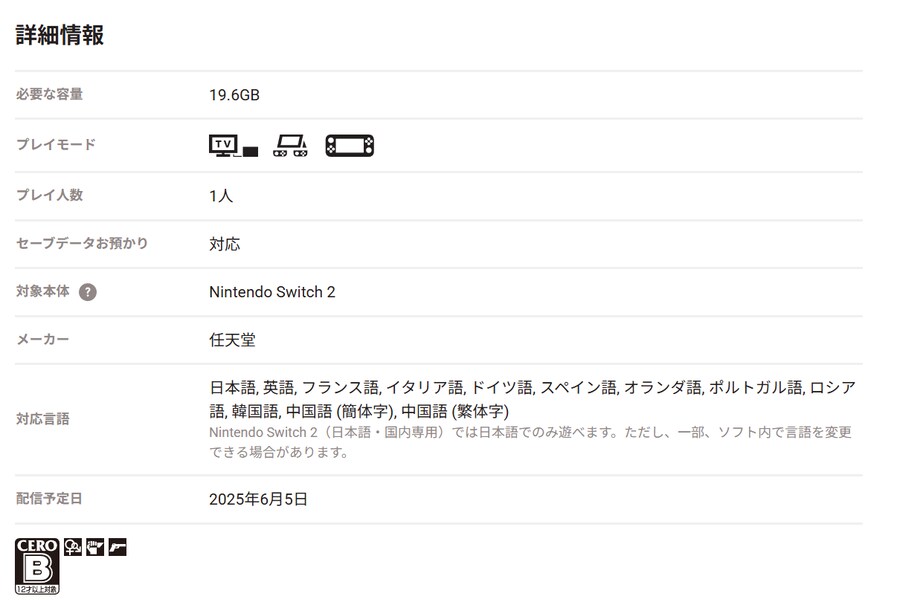Open the 対象本体 help question mark
The width and height of the screenshot is (900, 605).
[x=87, y=292]
